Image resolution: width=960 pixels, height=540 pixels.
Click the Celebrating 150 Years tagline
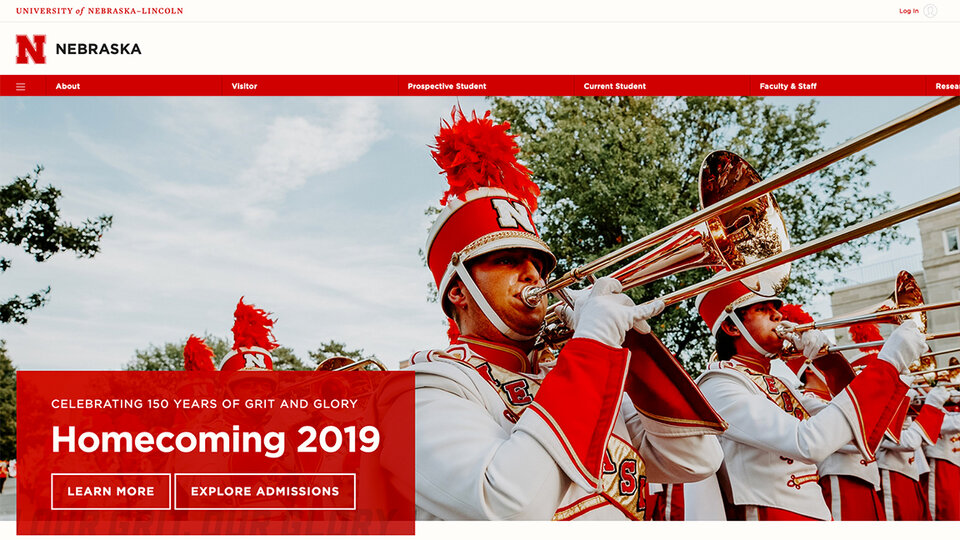204,404
